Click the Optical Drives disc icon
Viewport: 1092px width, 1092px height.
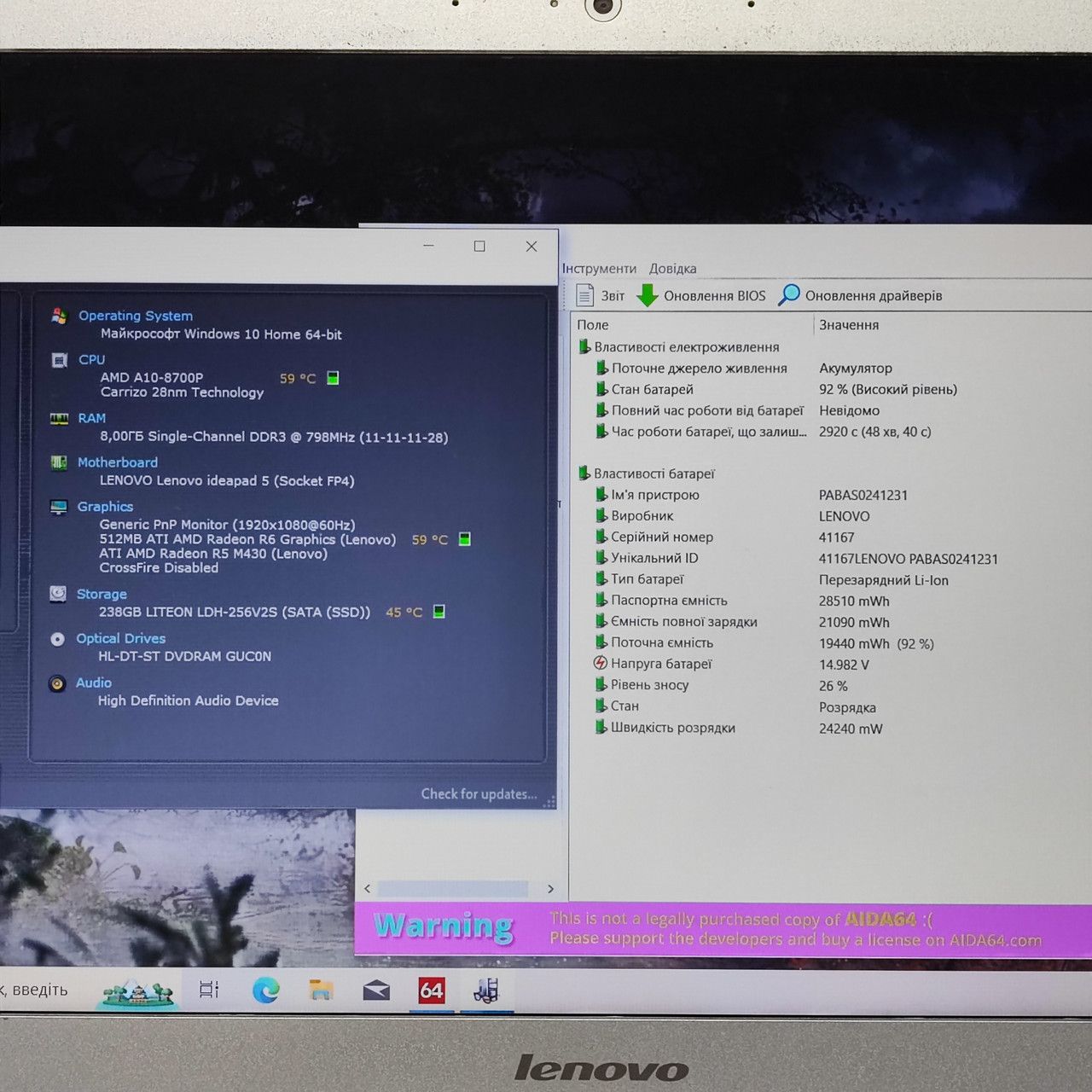point(57,639)
